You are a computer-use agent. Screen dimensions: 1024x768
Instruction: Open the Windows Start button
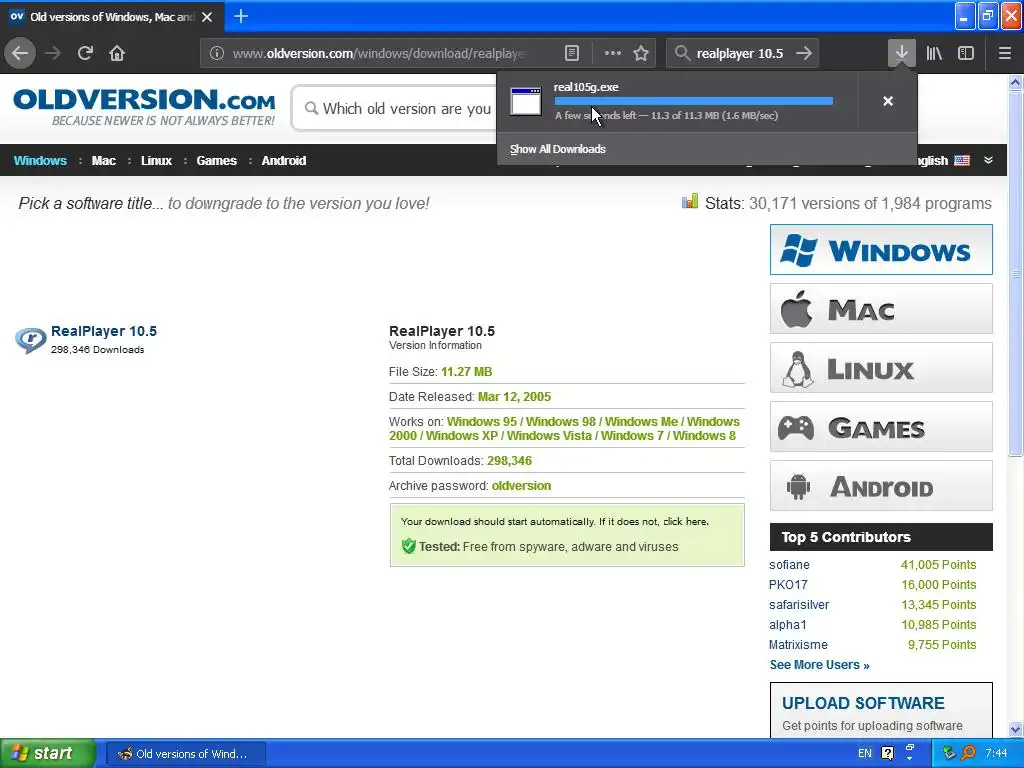pos(47,753)
